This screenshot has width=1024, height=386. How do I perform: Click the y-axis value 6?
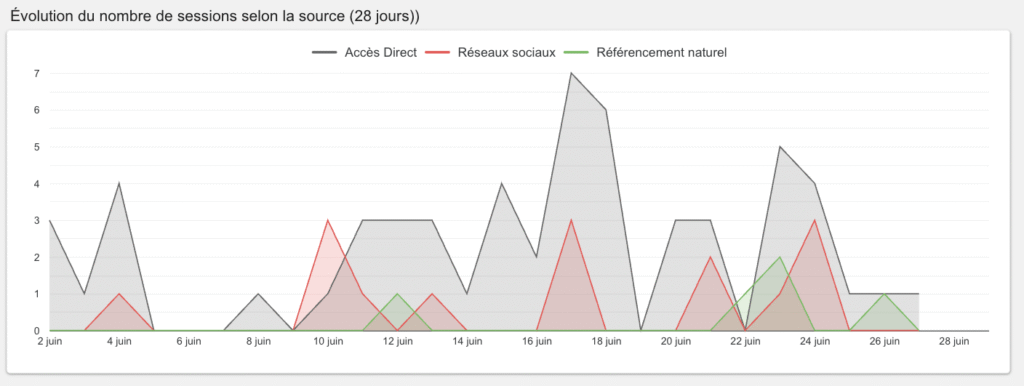pyautogui.click(x=37, y=110)
